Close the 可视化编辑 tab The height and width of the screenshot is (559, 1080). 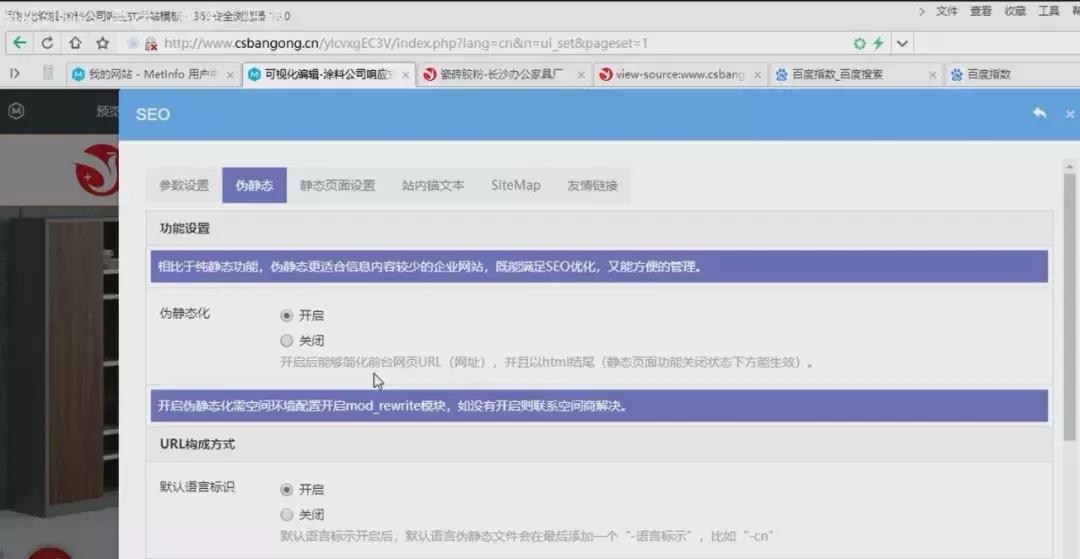pyautogui.click(x=406, y=75)
